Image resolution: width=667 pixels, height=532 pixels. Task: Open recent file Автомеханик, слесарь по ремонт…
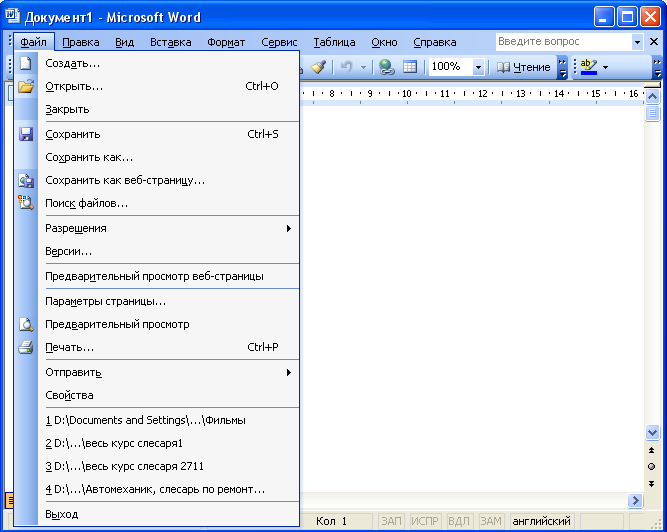click(x=157, y=489)
